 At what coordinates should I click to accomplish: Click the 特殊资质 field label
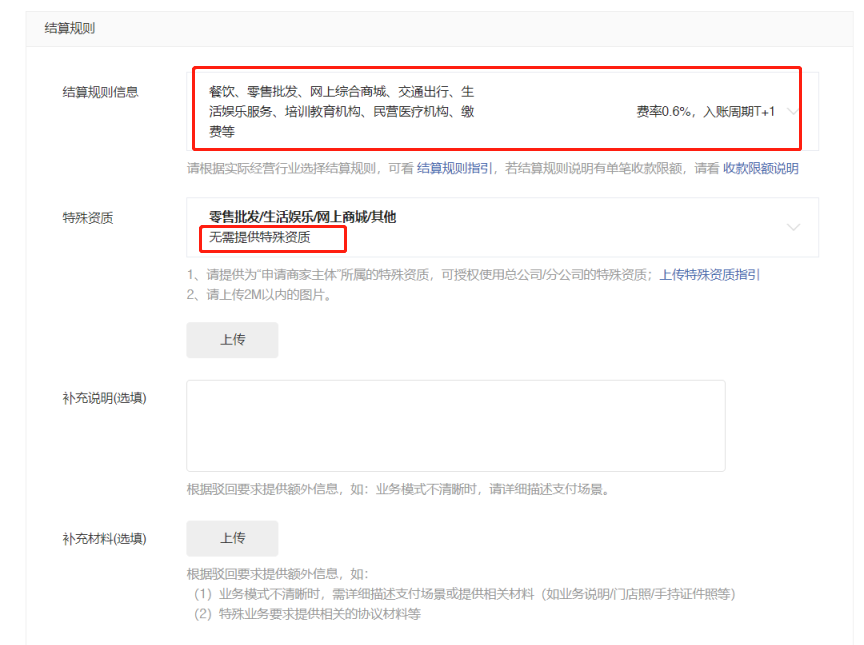(87, 217)
